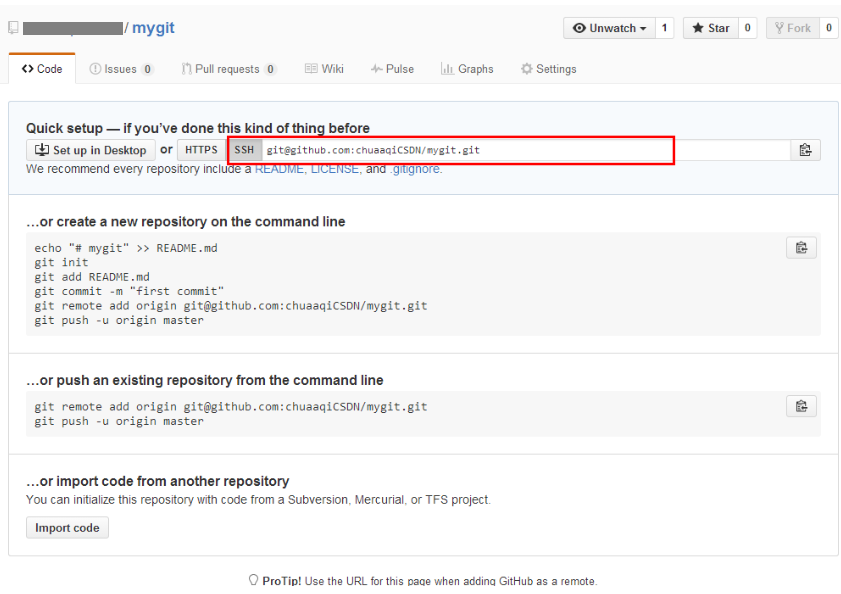
Task: Click the Pull requests count badge
Action: (x=270, y=69)
